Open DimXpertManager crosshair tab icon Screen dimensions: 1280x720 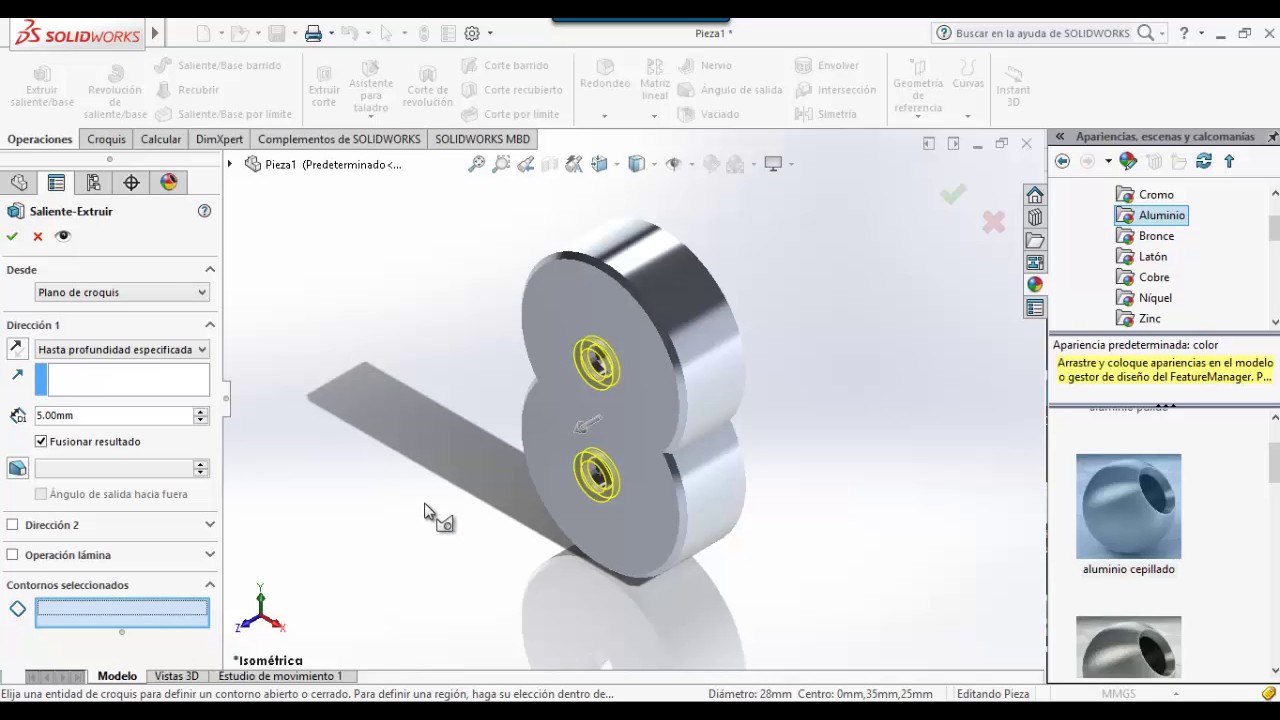[x=131, y=182]
